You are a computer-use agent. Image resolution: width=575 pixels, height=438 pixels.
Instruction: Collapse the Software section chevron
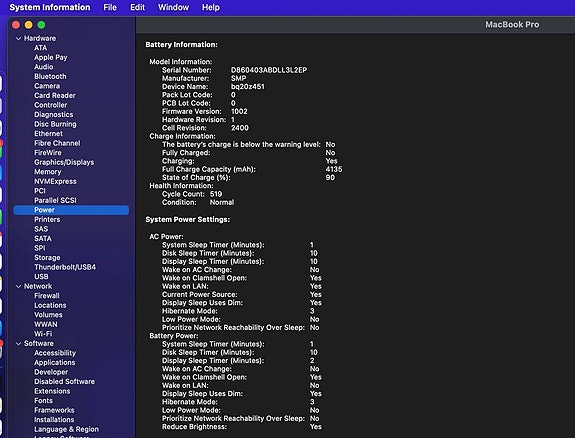point(18,344)
